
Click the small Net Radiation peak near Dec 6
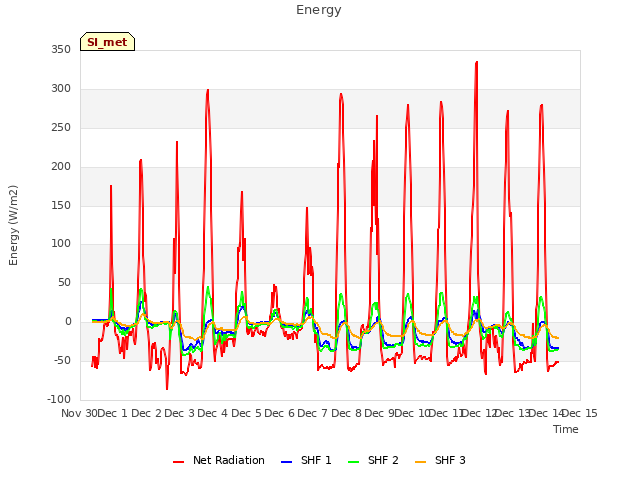[x=275, y=285]
